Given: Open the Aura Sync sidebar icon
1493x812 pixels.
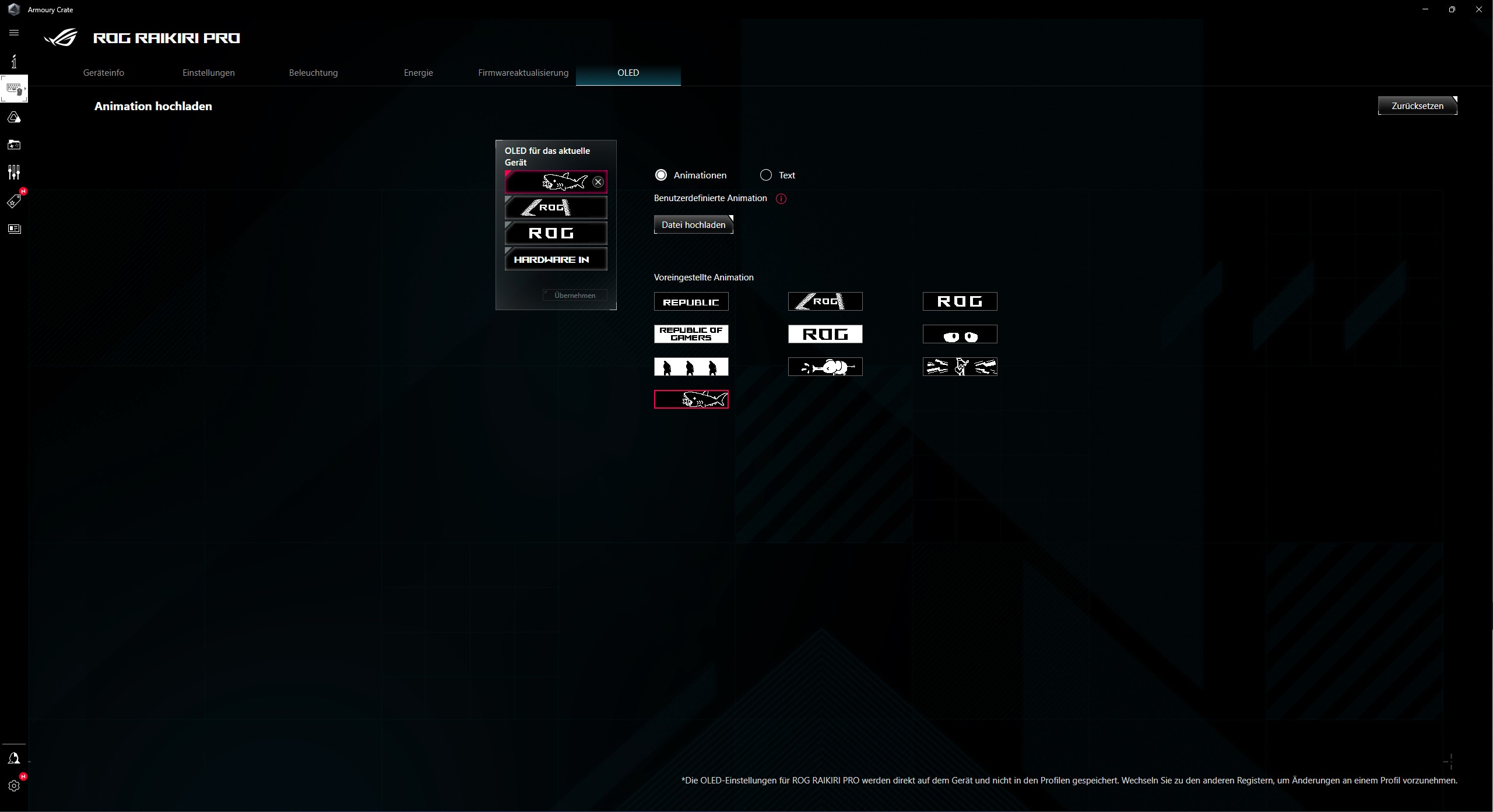Looking at the screenshot, I should pos(14,117).
